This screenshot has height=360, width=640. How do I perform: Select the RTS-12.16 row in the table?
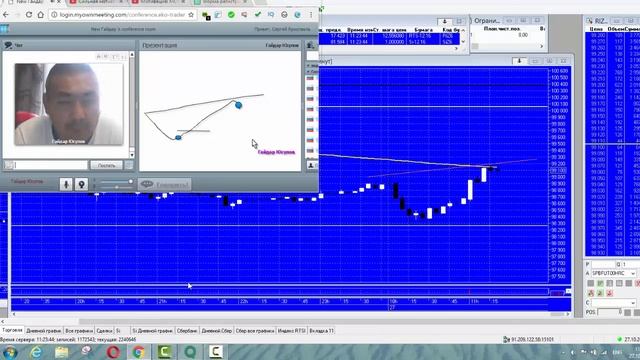[x=389, y=36]
